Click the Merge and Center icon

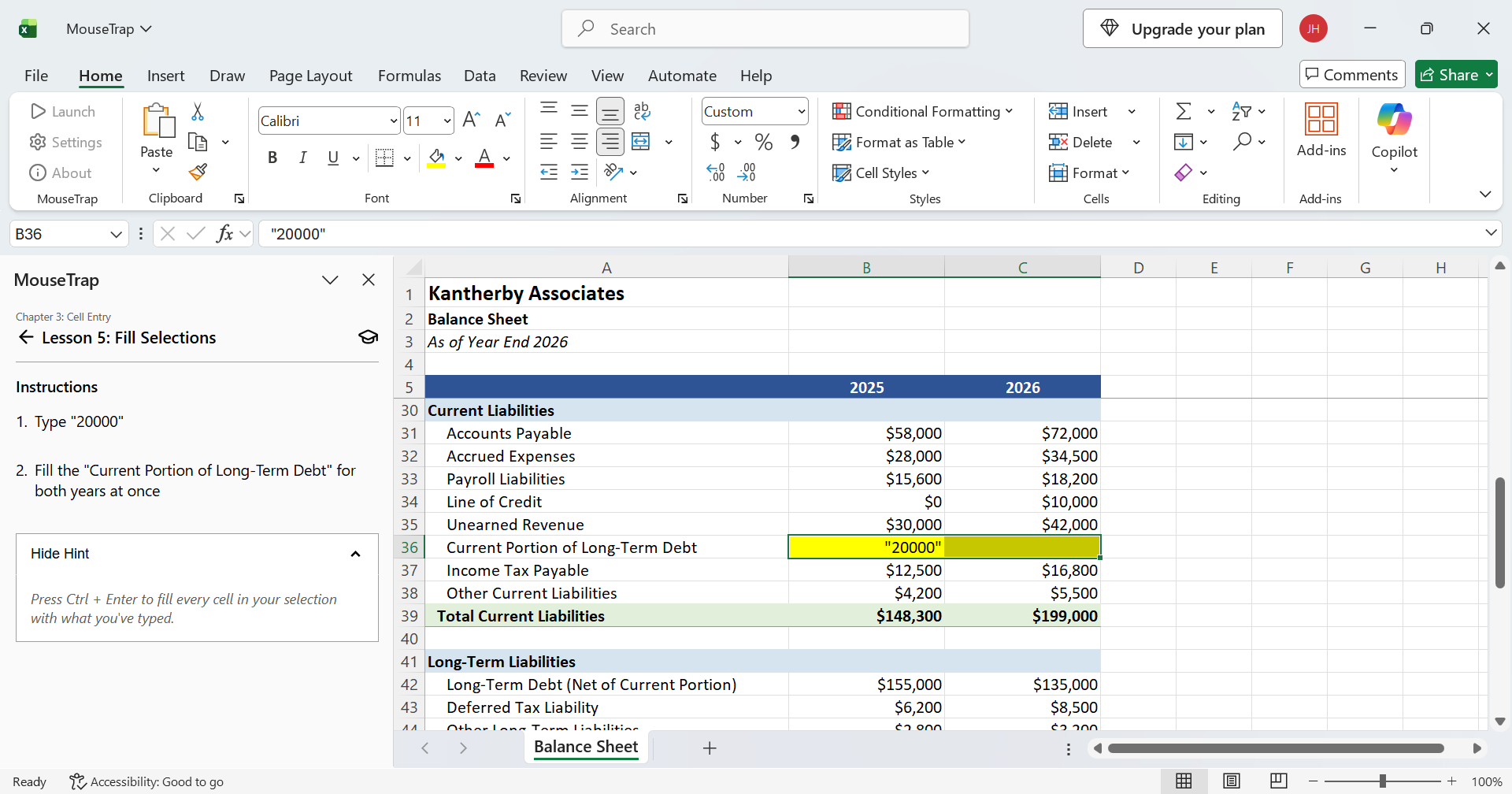[641, 142]
